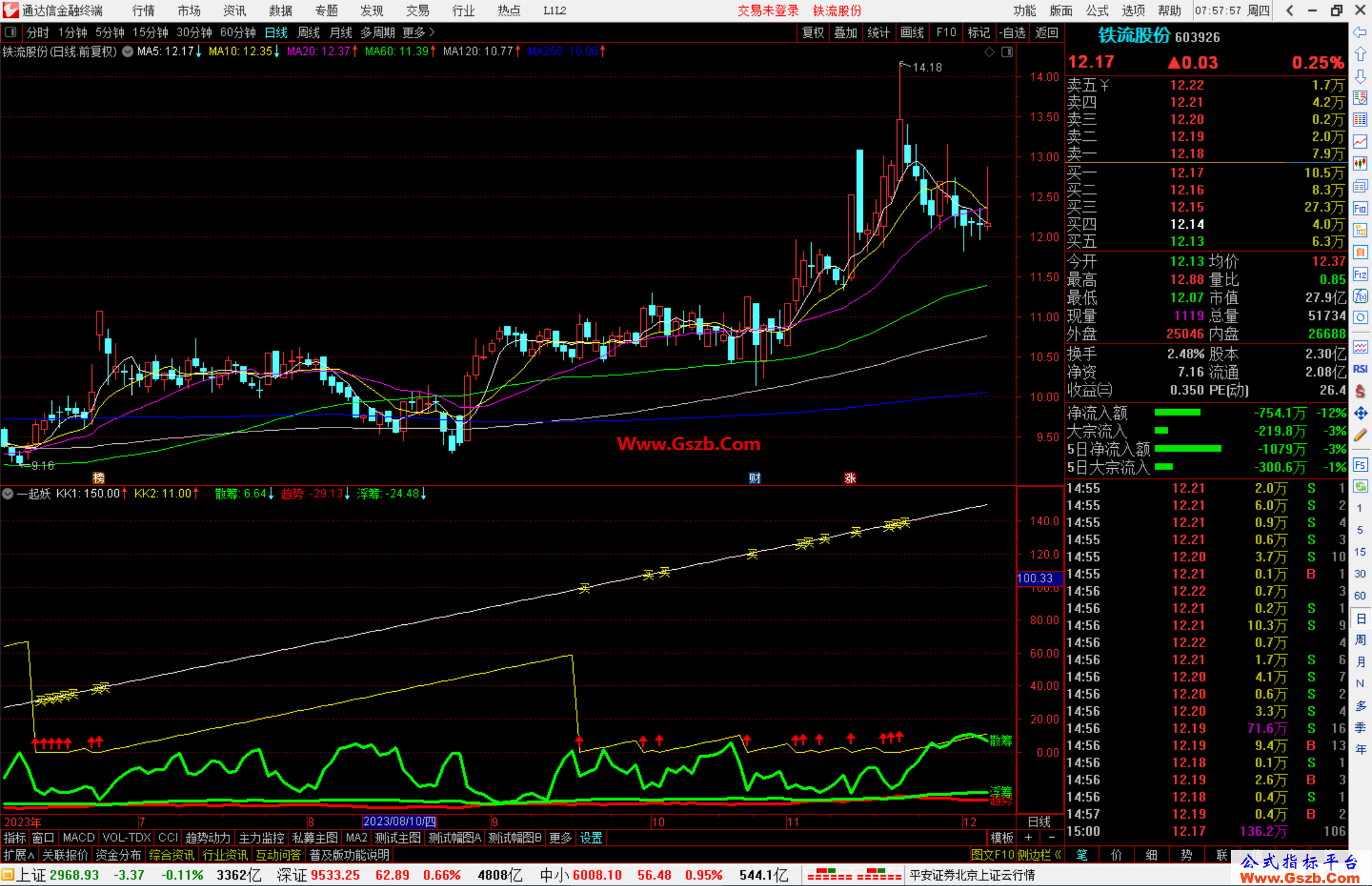Collapse the 侧边栏 sidebar toggle
The width and height of the screenshot is (1372, 886).
click(1039, 855)
